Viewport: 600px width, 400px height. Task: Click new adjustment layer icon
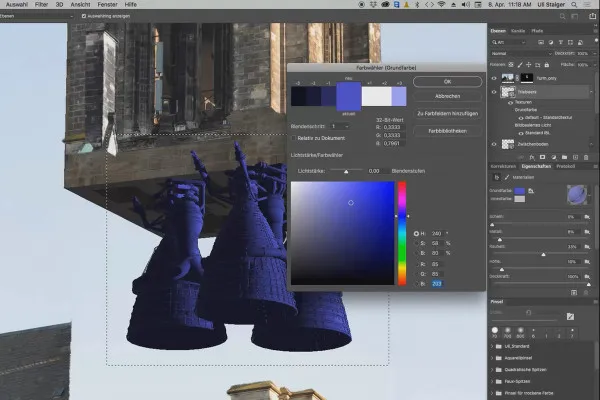pyautogui.click(x=553, y=157)
